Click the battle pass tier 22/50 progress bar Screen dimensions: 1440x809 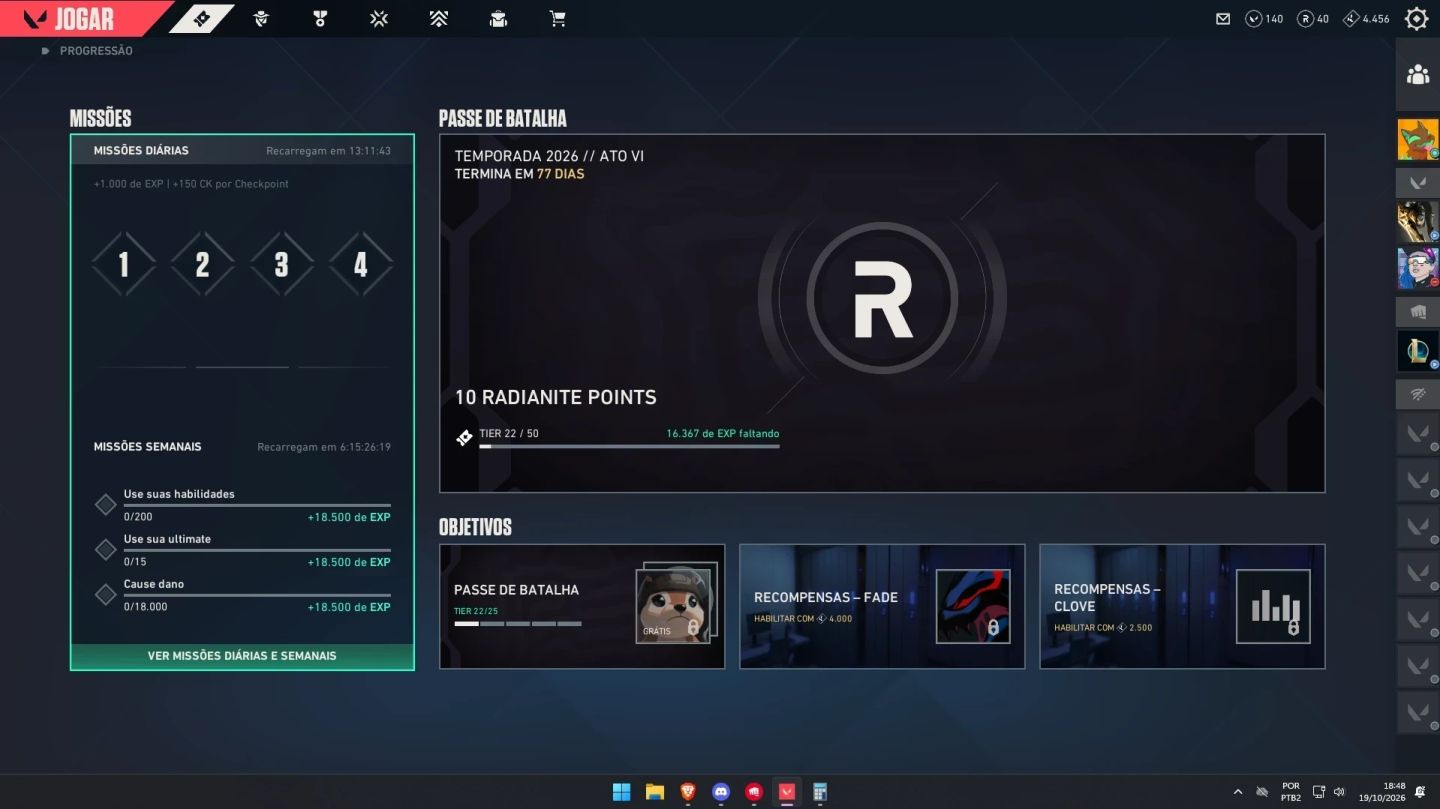pos(629,446)
